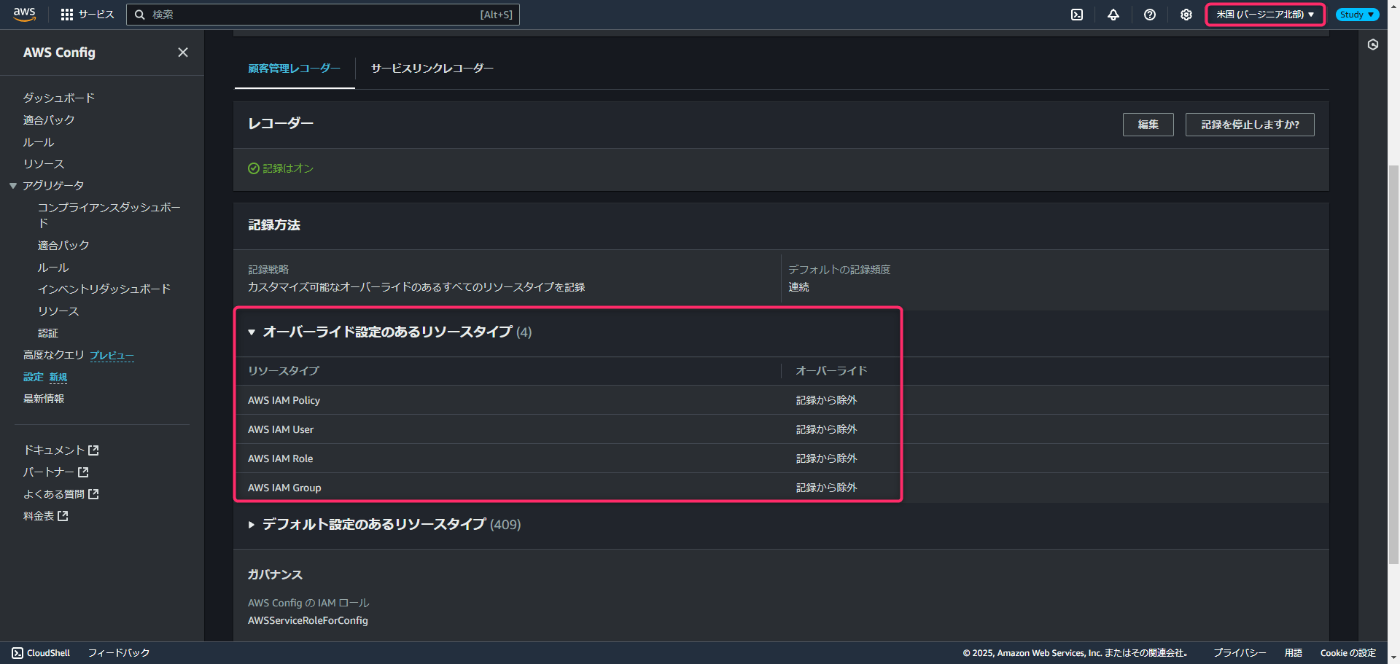Open the help question mark menu
The width and height of the screenshot is (1400, 664).
click(x=1150, y=15)
